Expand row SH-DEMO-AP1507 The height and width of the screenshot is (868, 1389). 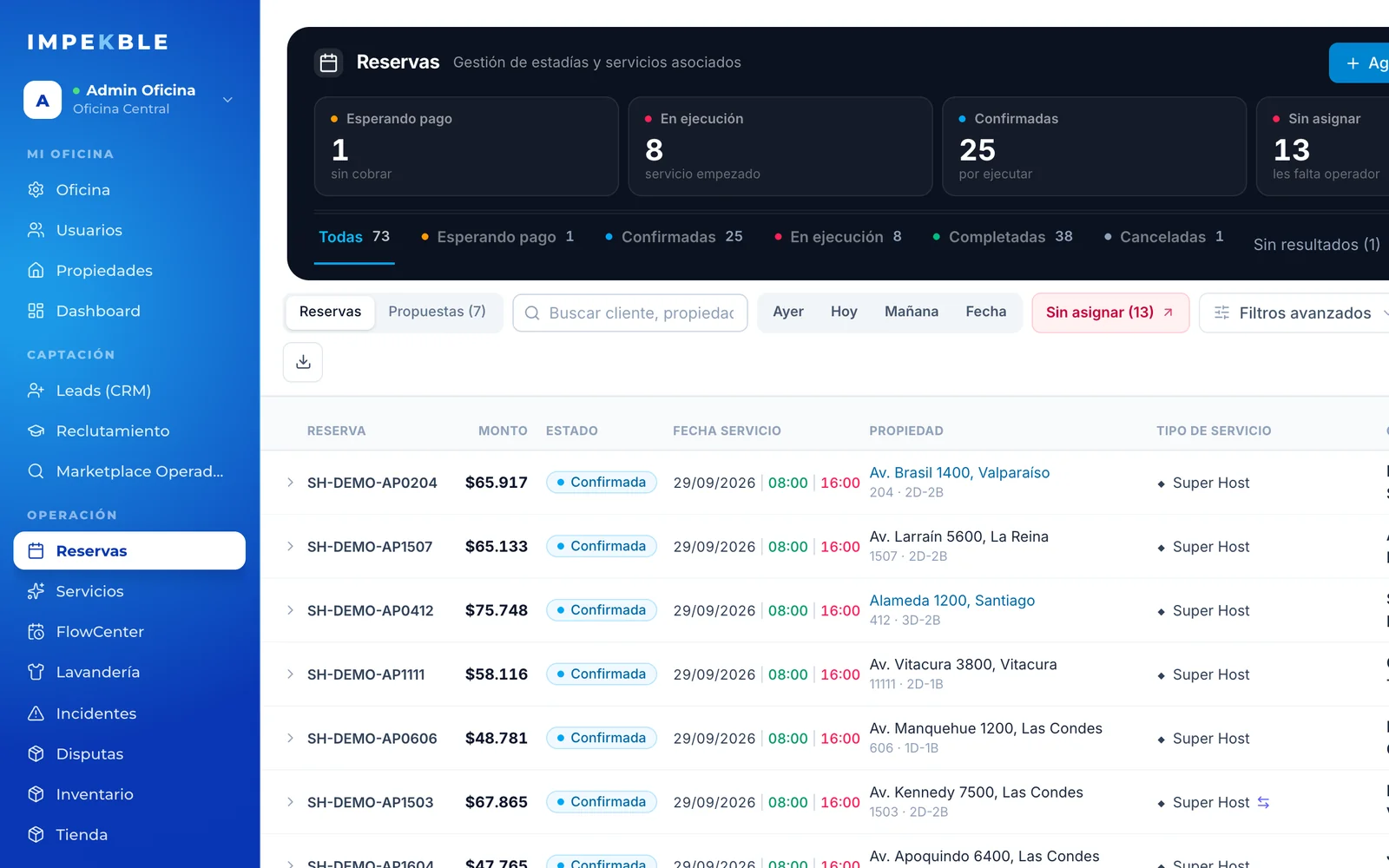290,547
